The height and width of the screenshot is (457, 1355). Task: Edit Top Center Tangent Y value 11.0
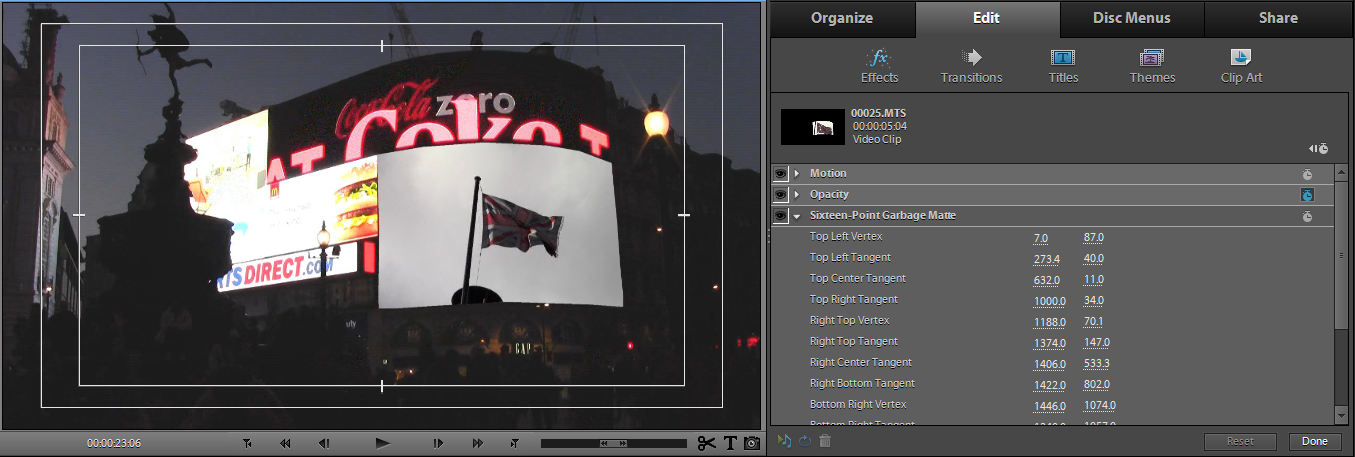pos(1094,280)
